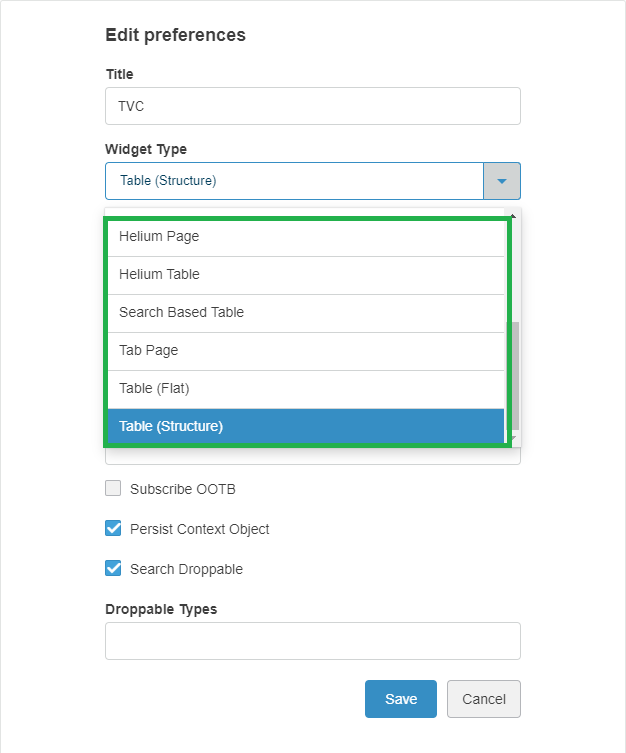Image resolution: width=626 pixels, height=753 pixels.
Task: Click the scroll-down arrow of the dropdown list
Action: click(513, 438)
